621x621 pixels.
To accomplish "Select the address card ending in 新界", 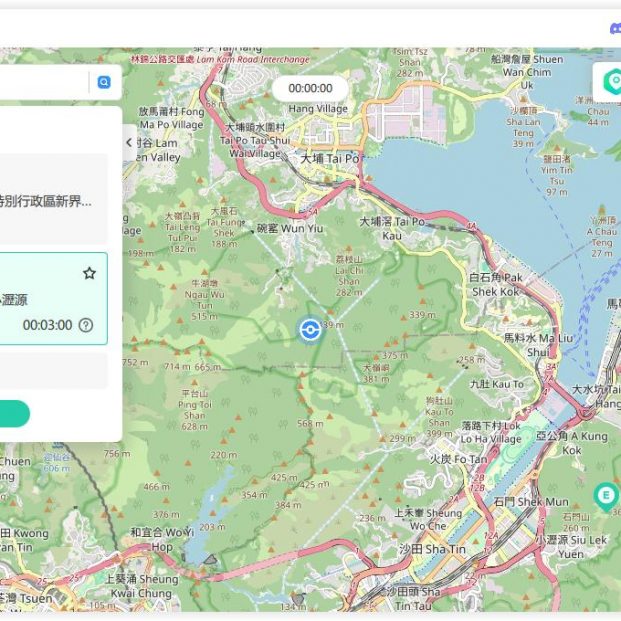I will coord(52,200).
